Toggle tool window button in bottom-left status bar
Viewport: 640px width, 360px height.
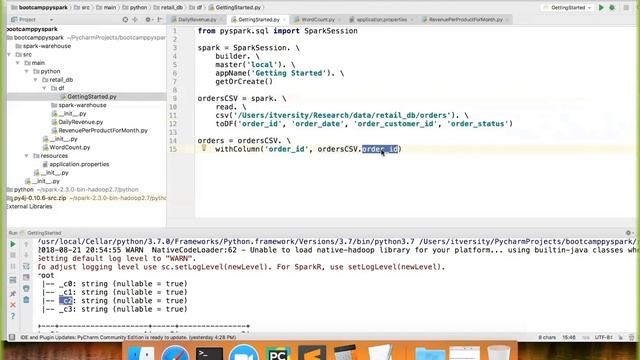(x=12, y=338)
